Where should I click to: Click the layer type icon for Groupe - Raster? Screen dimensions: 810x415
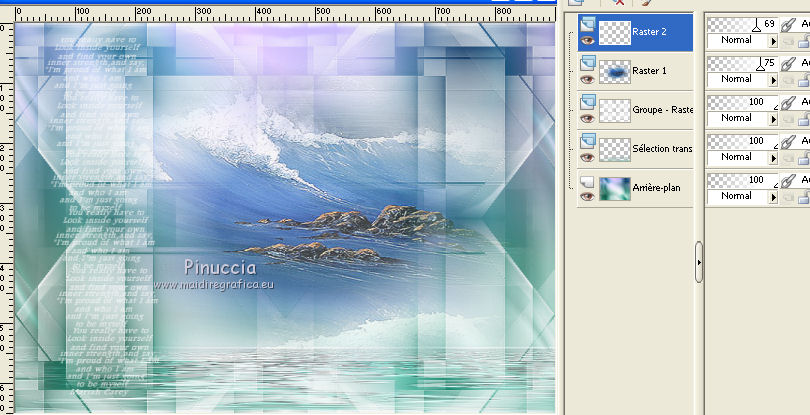click(587, 102)
